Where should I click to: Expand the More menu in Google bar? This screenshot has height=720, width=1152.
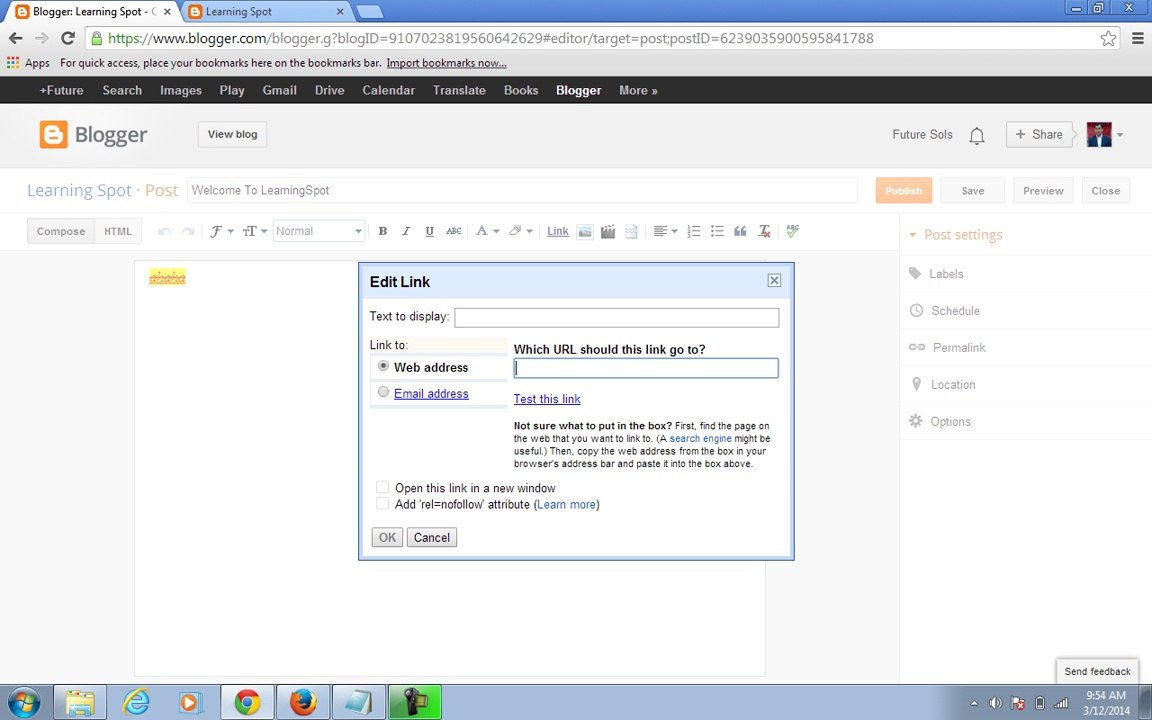[x=638, y=90]
